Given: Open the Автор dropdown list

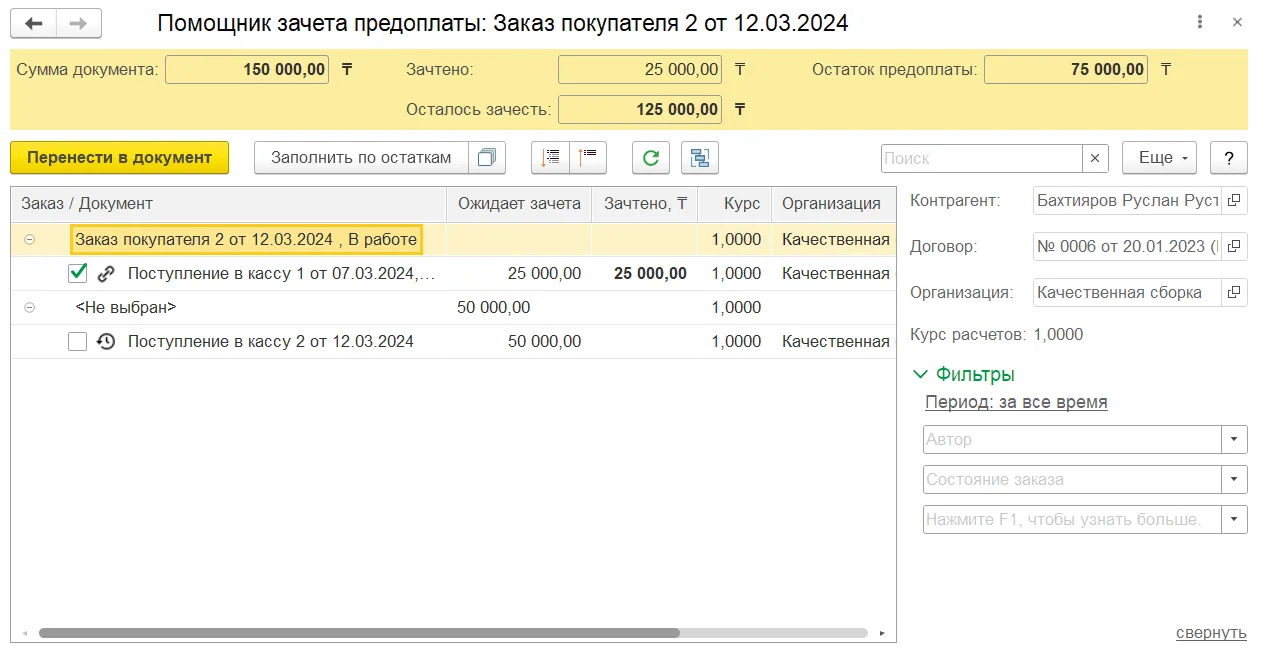Looking at the screenshot, I should [1234, 439].
